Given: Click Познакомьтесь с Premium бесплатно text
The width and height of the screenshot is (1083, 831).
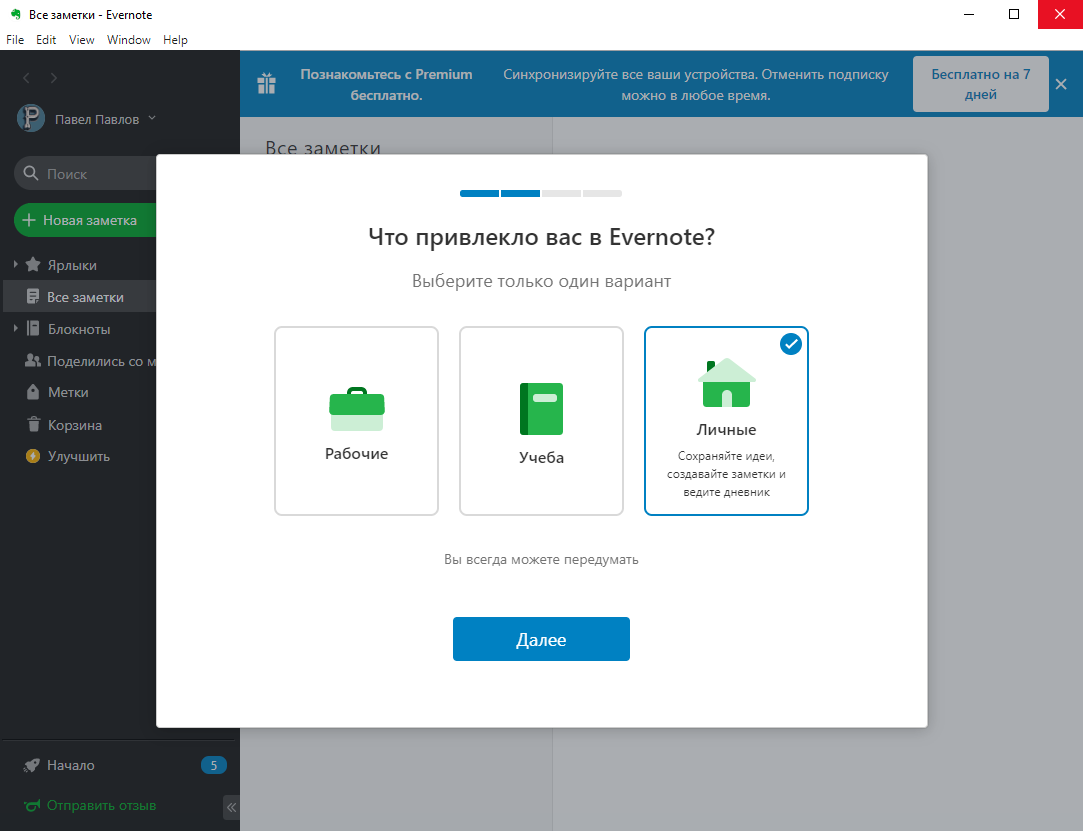Looking at the screenshot, I should click(386, 84).
